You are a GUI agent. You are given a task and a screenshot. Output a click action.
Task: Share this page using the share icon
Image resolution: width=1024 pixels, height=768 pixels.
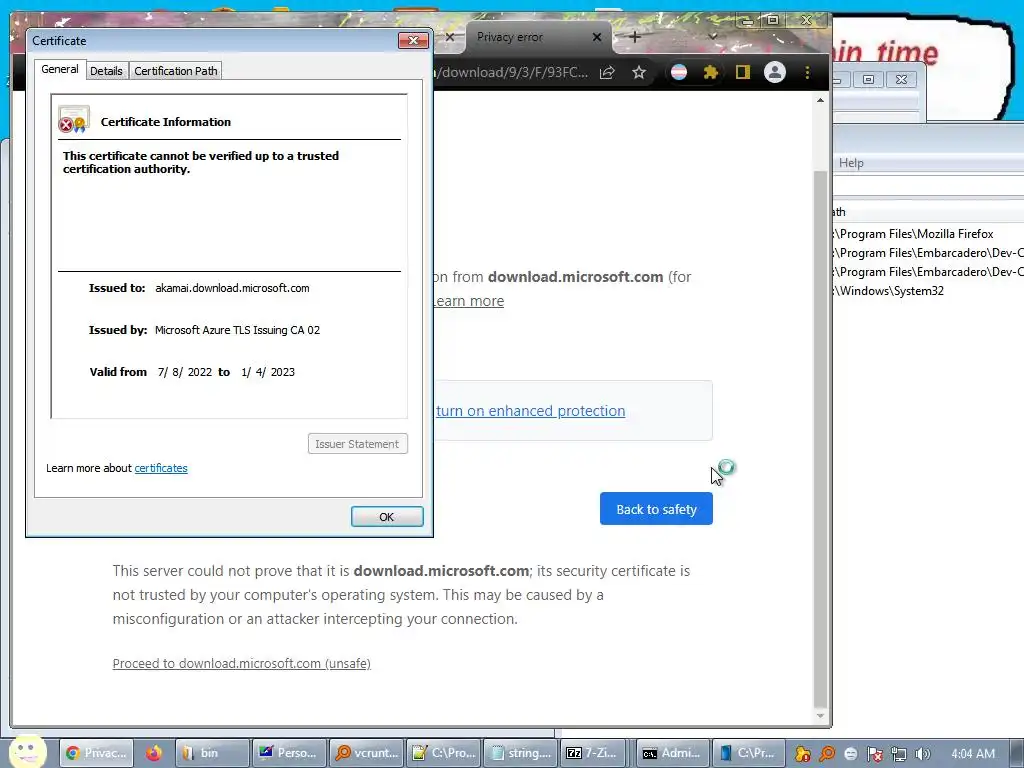pyautogui.click(x=607, y=72)
